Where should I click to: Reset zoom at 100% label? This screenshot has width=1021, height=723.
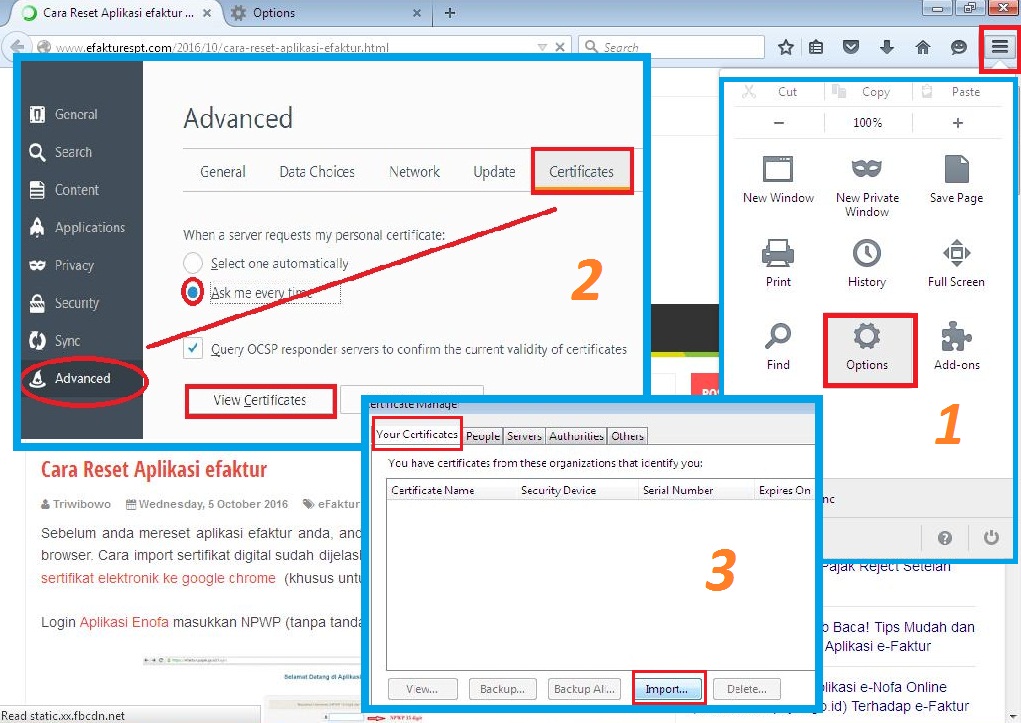pos(867,122)
